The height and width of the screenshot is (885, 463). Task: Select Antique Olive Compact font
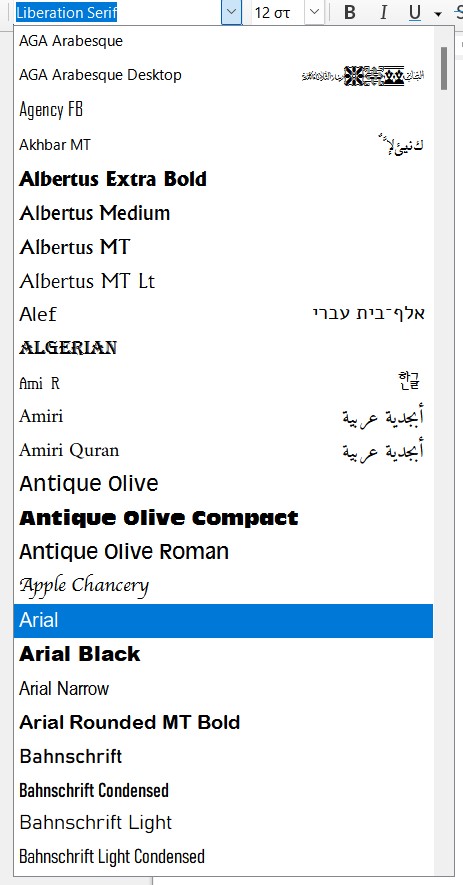223,518
